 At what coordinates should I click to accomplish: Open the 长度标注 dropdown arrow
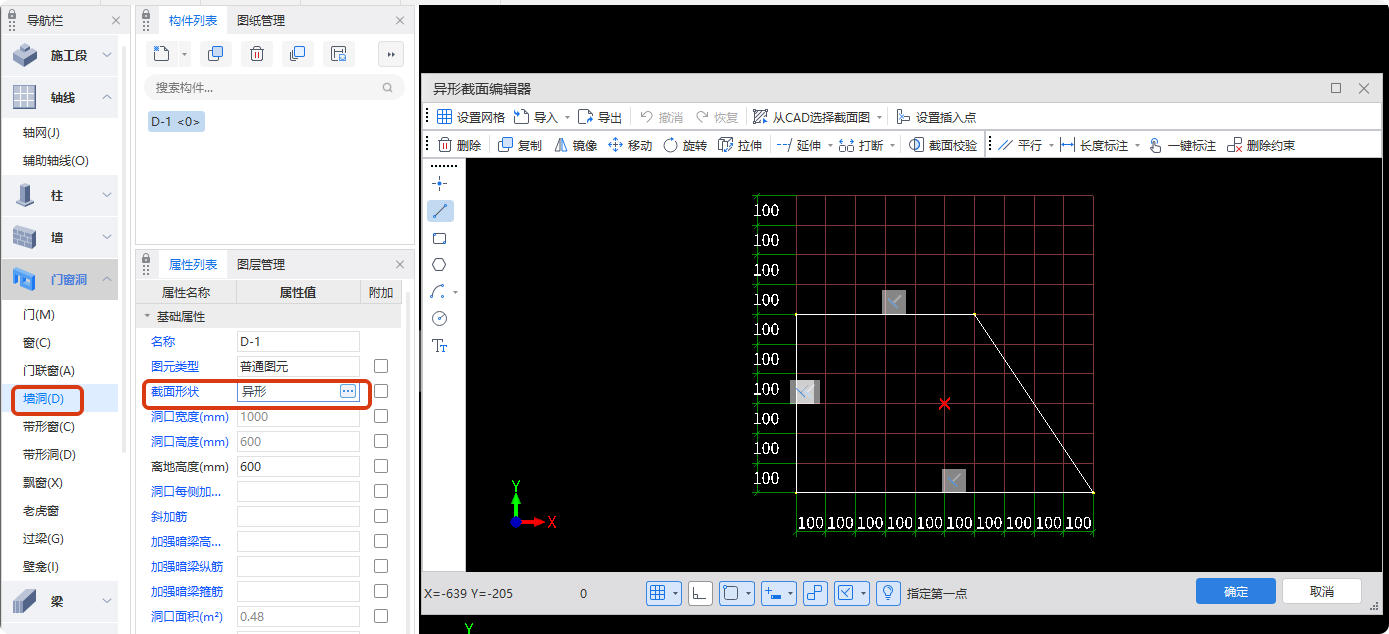1137,145
